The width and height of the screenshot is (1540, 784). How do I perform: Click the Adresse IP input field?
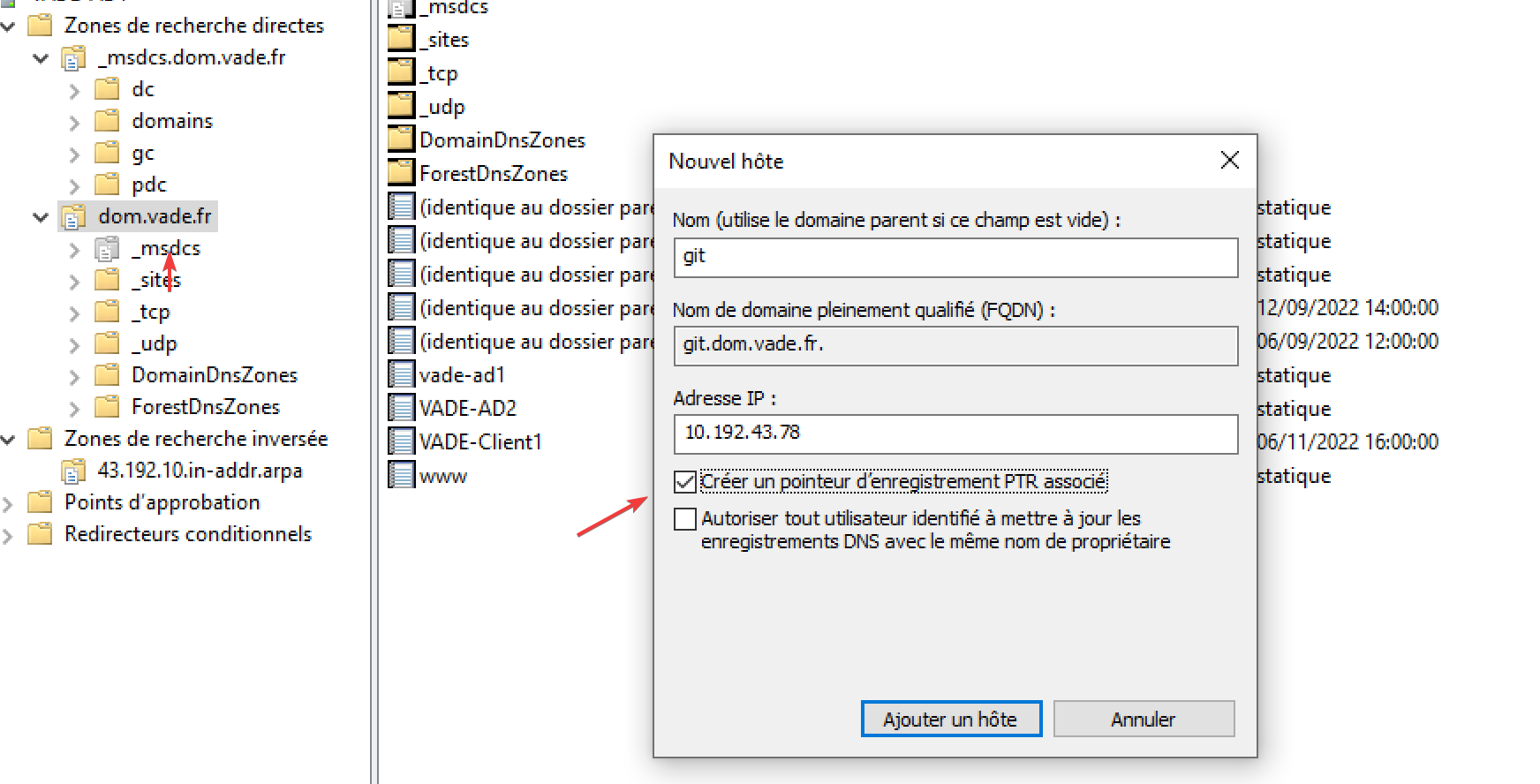click(955, 433)
